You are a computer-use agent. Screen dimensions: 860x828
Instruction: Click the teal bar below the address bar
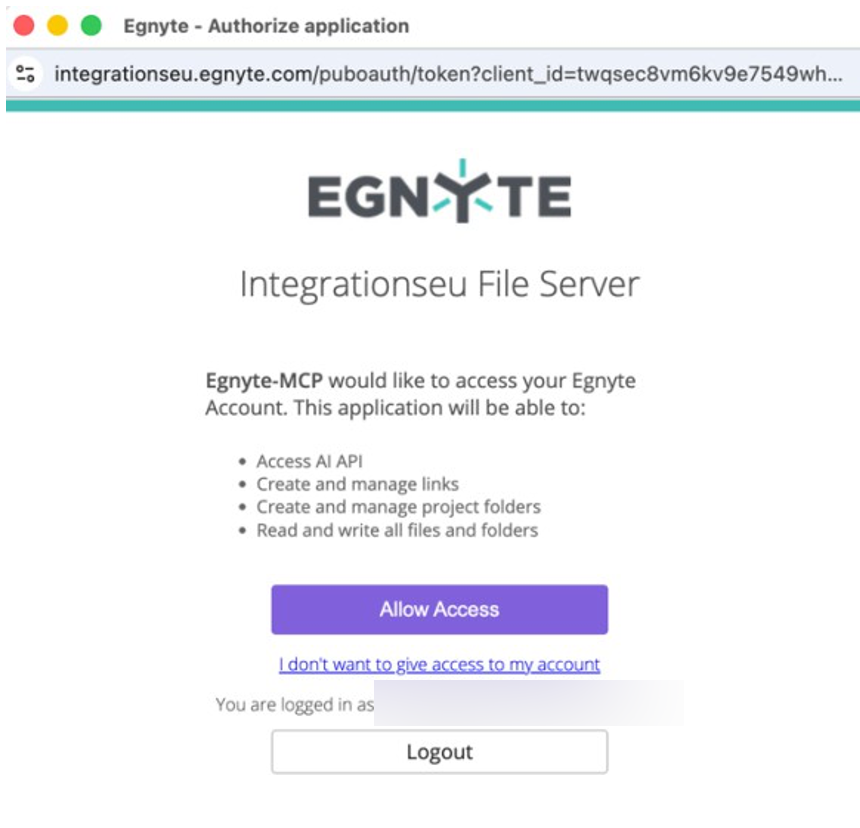click(x=430, y=105)
